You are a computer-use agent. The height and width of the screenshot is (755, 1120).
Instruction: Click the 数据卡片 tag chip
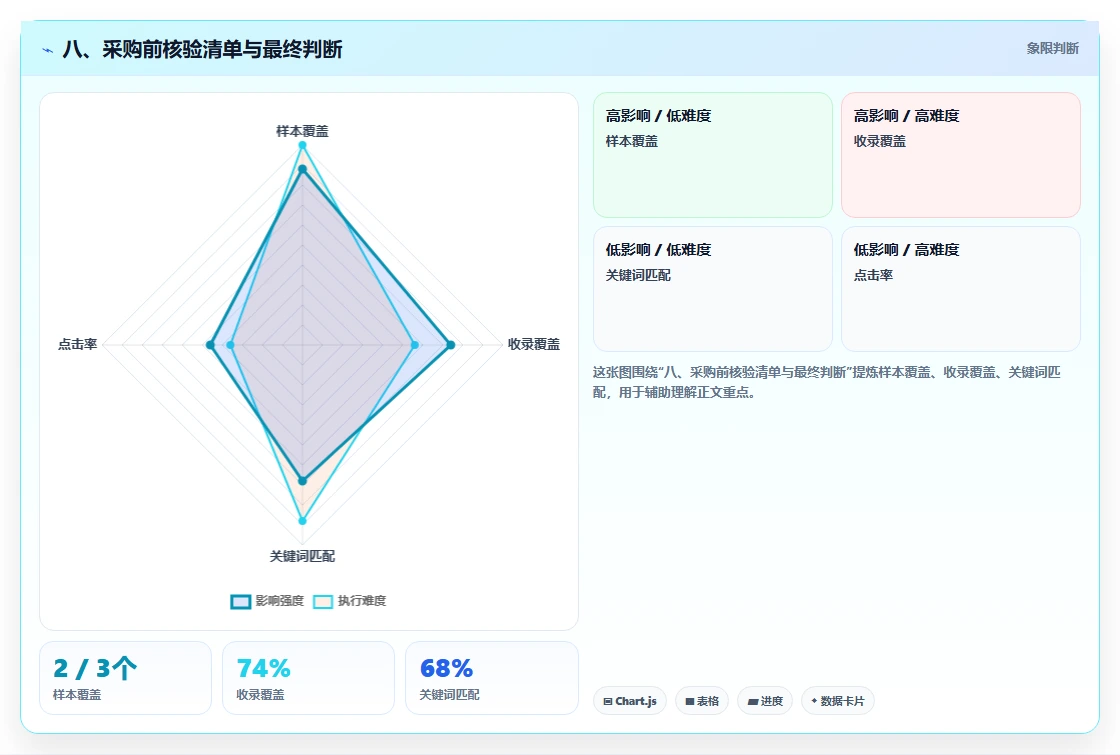pyautogui.click(x=837, y=701)
